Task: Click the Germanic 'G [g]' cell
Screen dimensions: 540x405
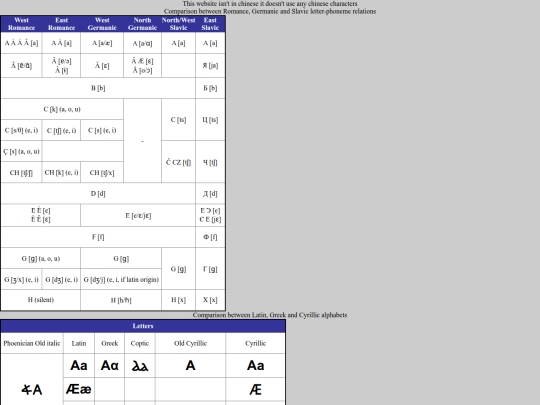Action: tap(121, 258)
